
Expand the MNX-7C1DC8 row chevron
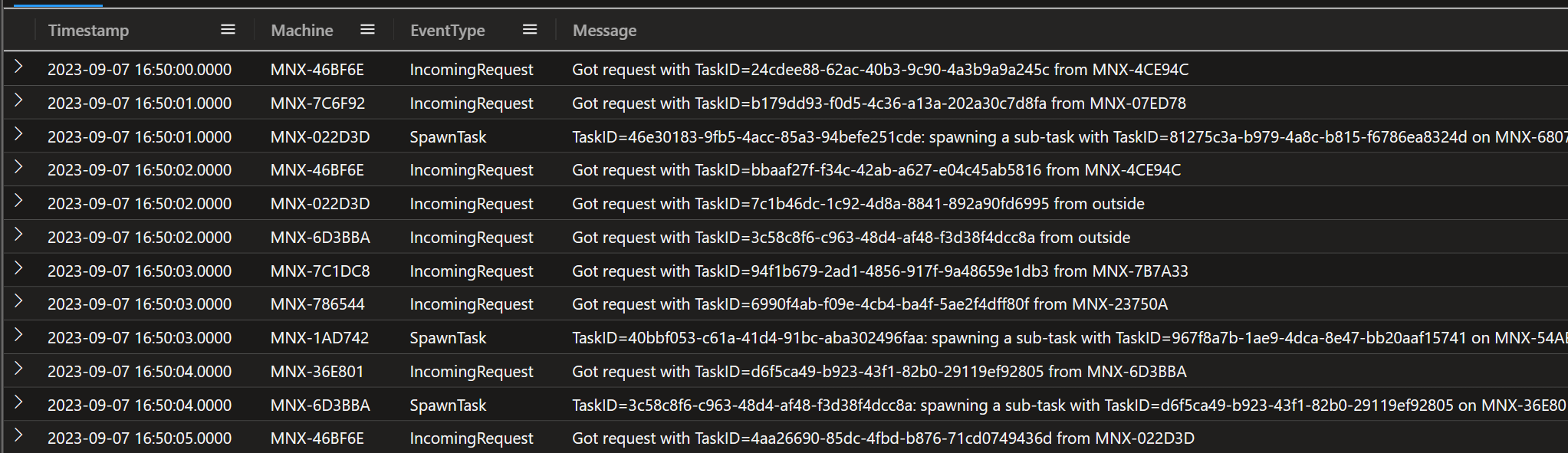point(18,269)
